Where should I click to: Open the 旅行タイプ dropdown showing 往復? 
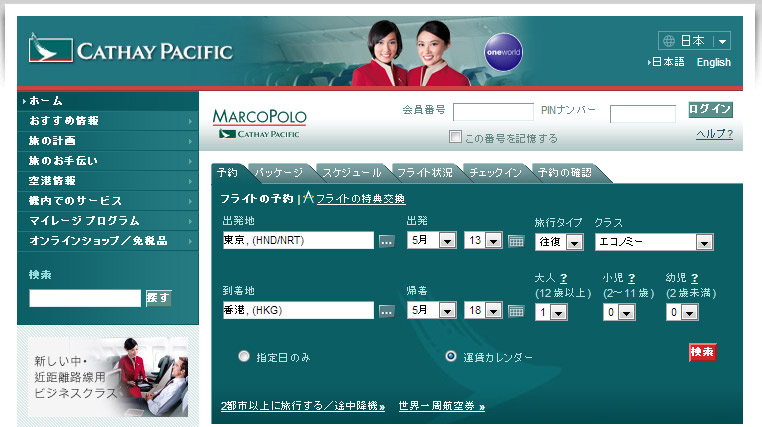[x=559, y=242]
